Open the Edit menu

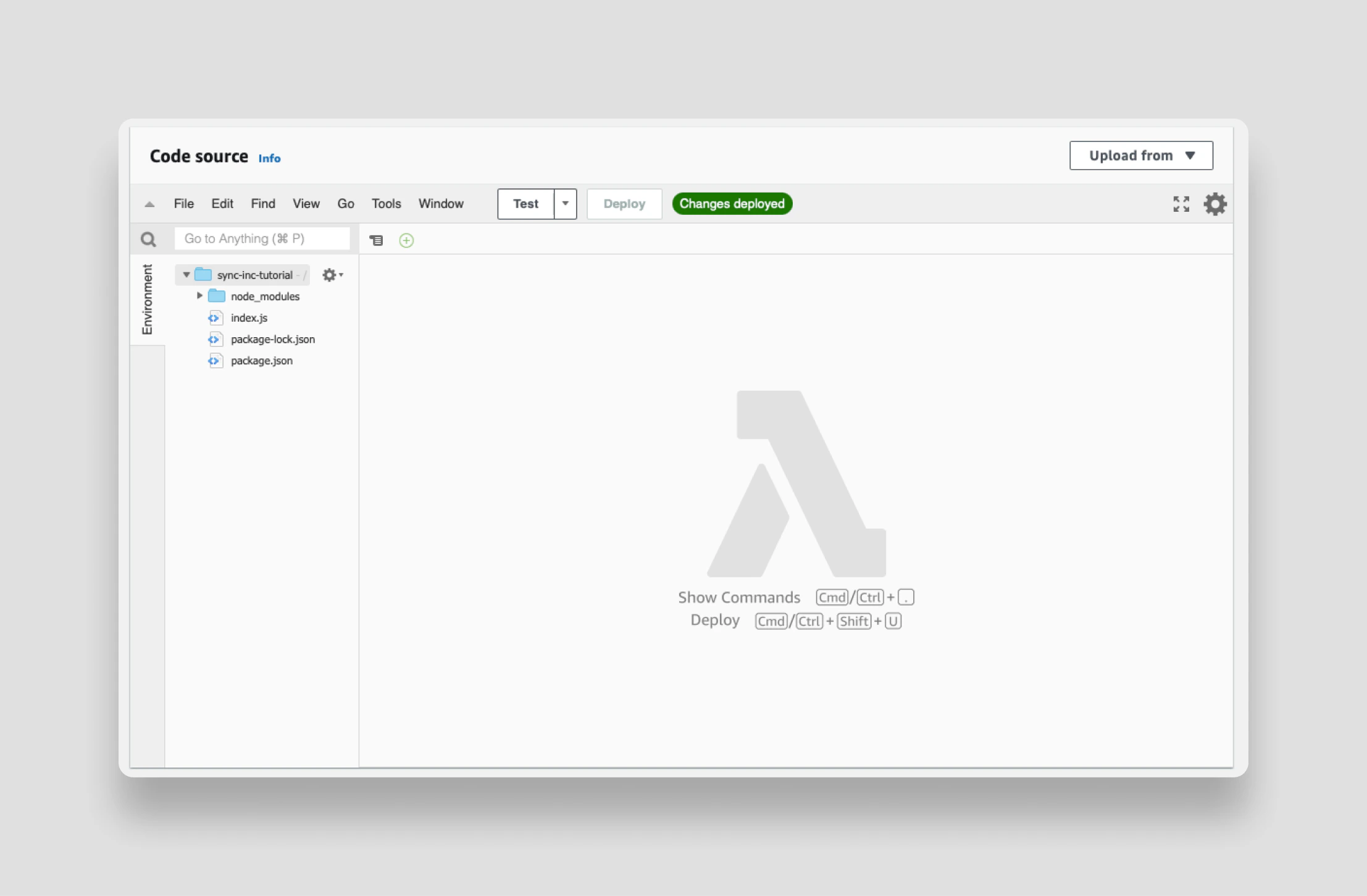click(222, 204)
